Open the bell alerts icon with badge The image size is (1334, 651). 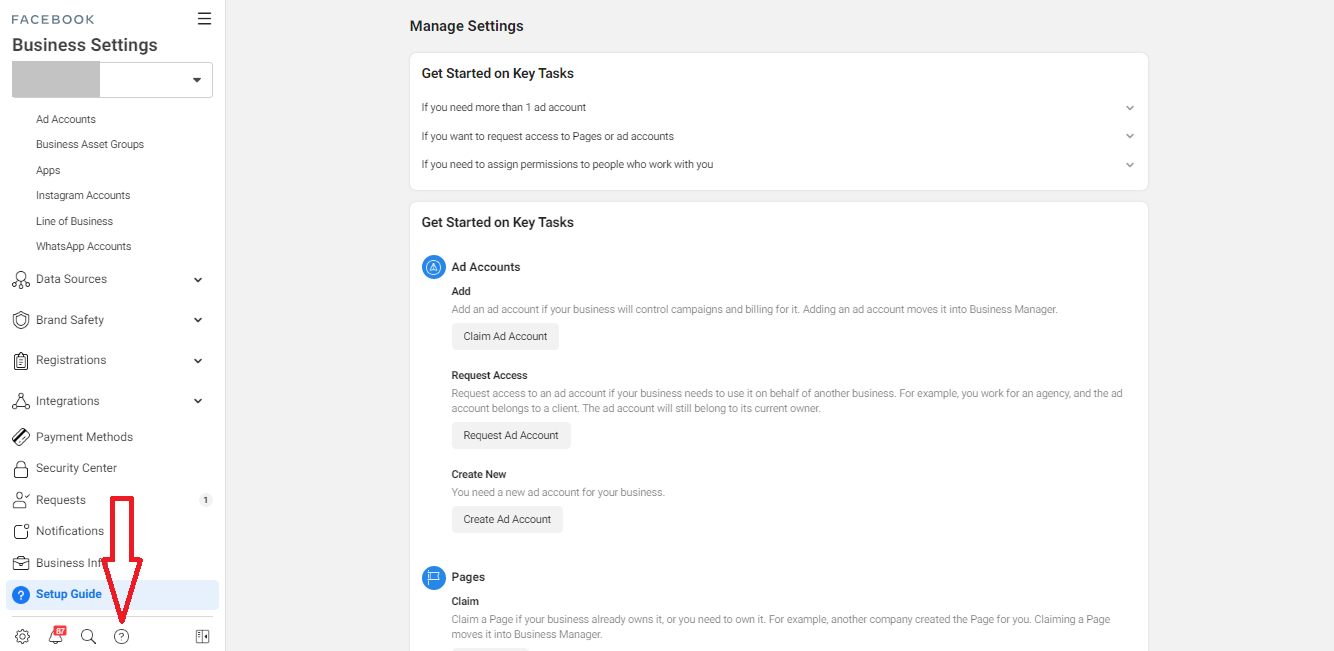pos(56,636)
